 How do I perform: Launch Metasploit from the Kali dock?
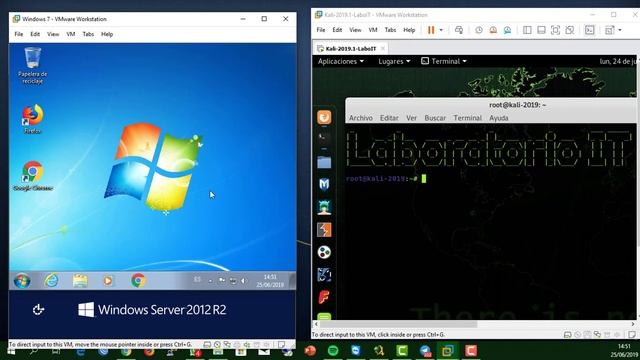pos(324,184)
